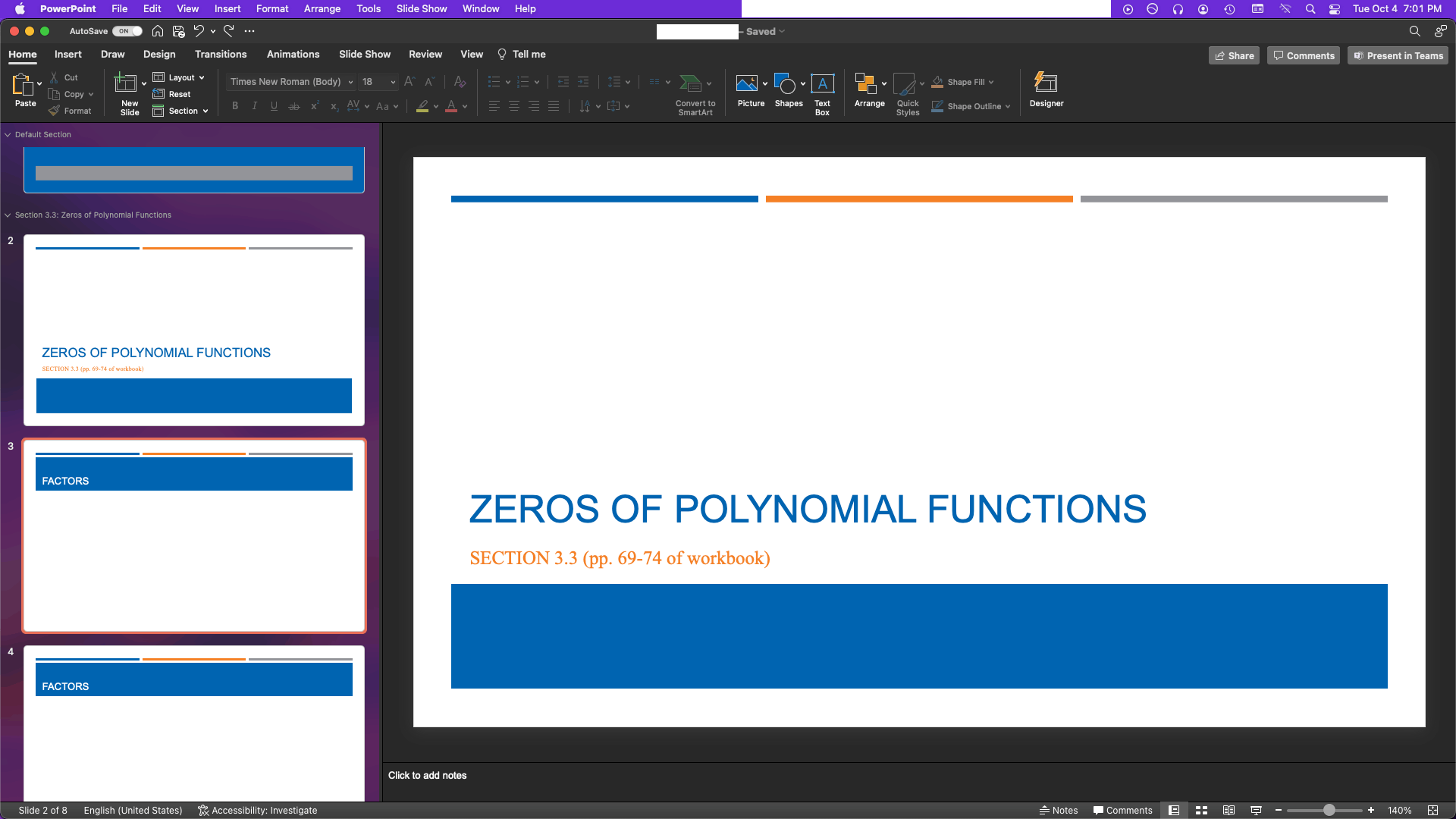Insert a Picture from the ribbon
This screenshot has height=819, width=1456.
coord(747,83)
